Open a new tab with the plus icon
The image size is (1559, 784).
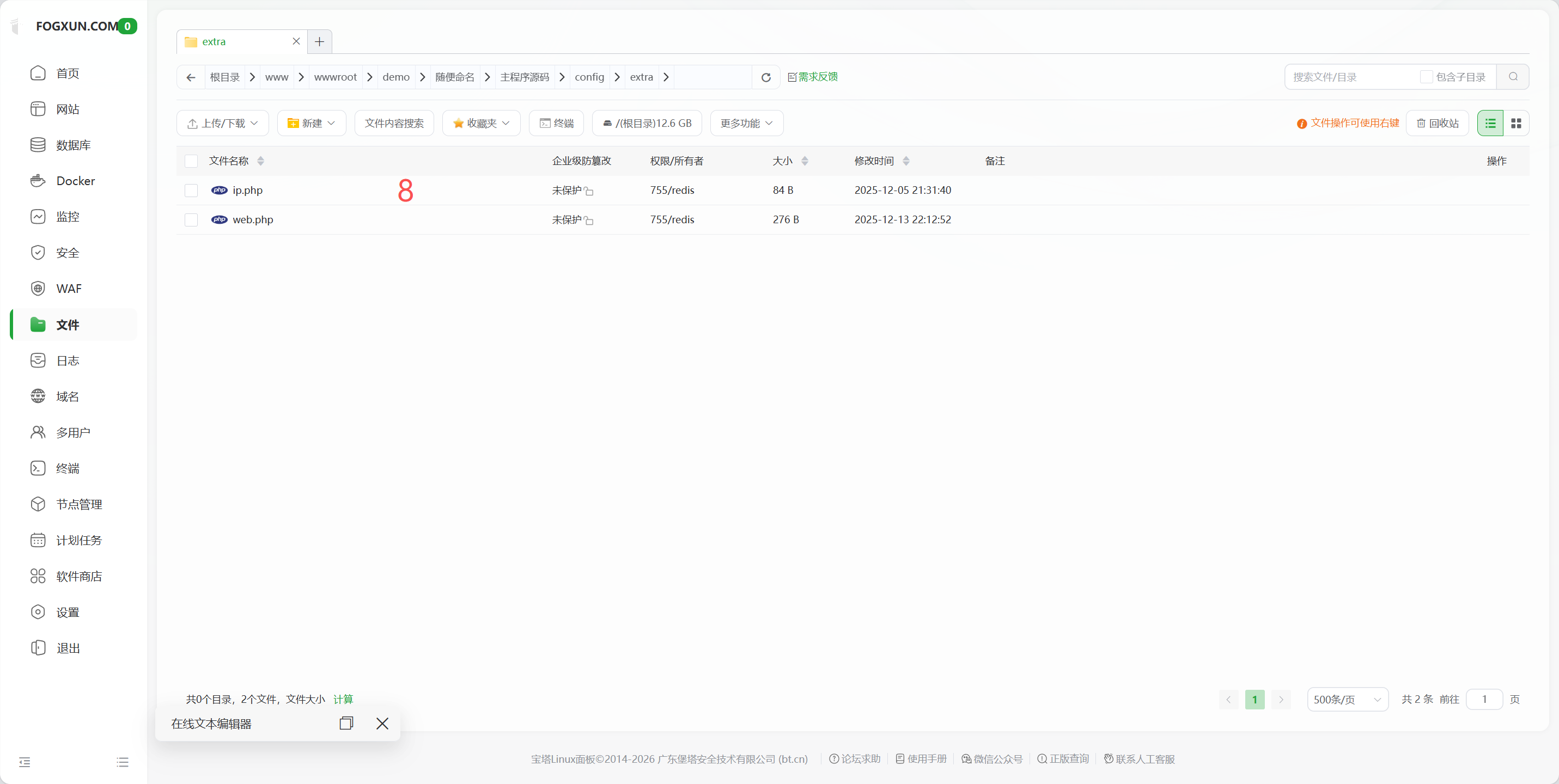click(x=320, y=42)
